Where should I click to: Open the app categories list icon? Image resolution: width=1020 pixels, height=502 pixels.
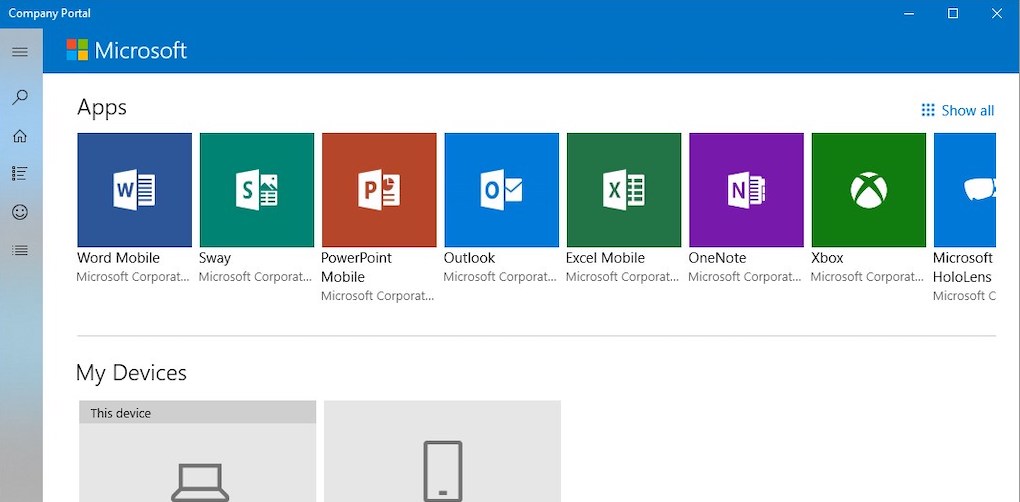click(x=20, y=174)
